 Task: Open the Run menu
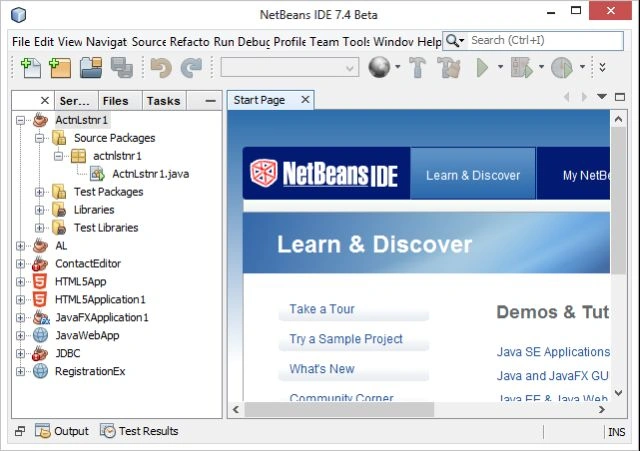[x=224, y=42]
